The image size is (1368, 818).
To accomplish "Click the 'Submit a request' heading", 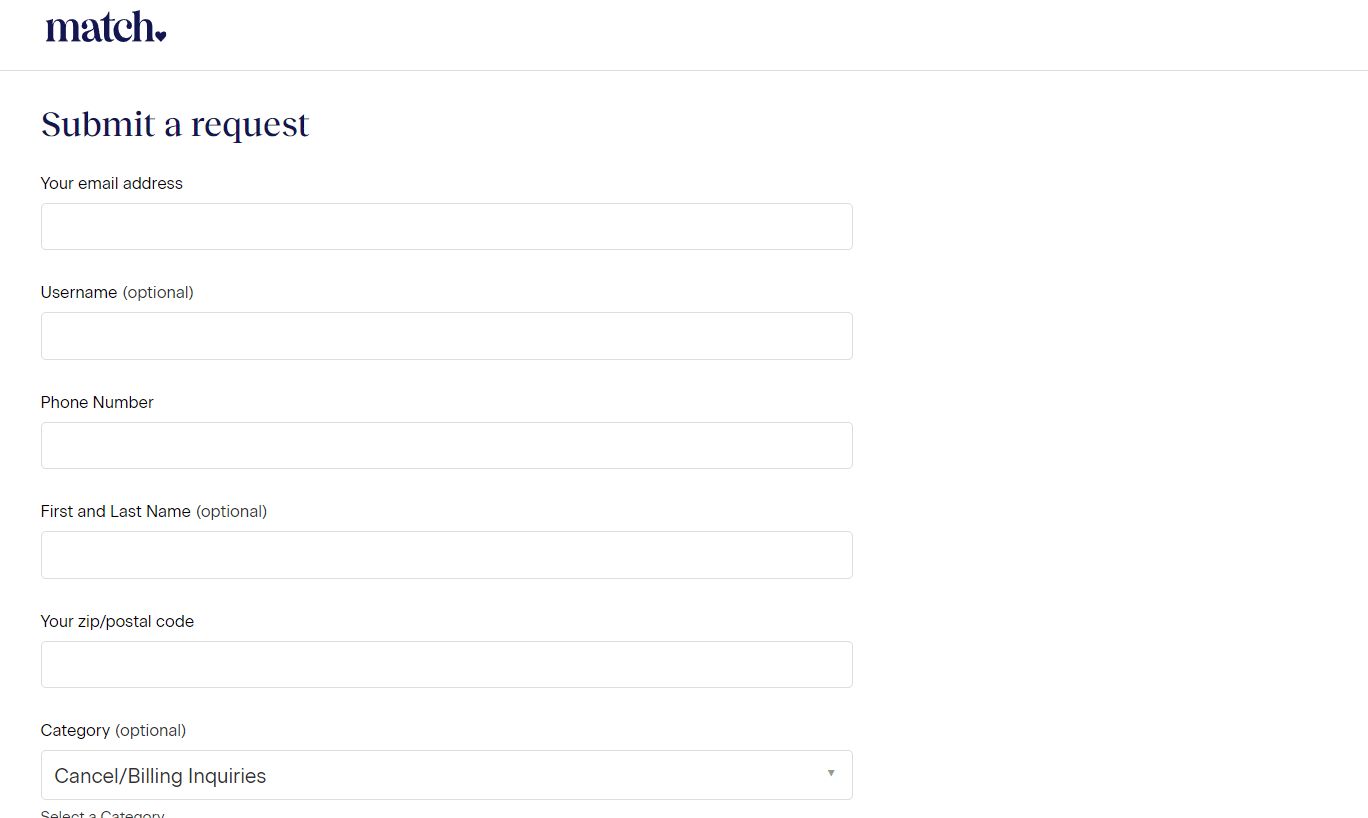I will tap(175, 124).
